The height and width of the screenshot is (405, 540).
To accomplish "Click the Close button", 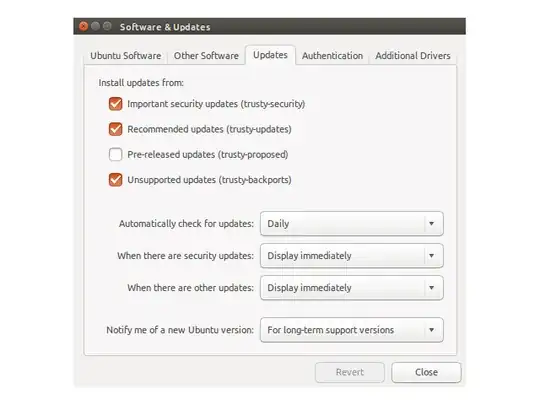I will point(426,372).
